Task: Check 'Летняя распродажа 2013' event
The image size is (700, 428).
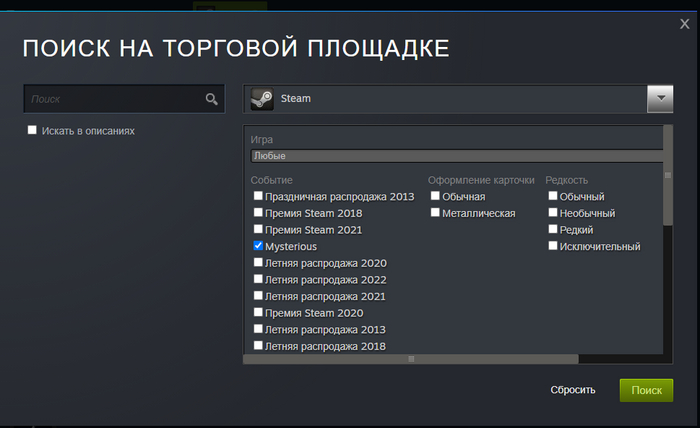Action: click(x=258, y=328)
